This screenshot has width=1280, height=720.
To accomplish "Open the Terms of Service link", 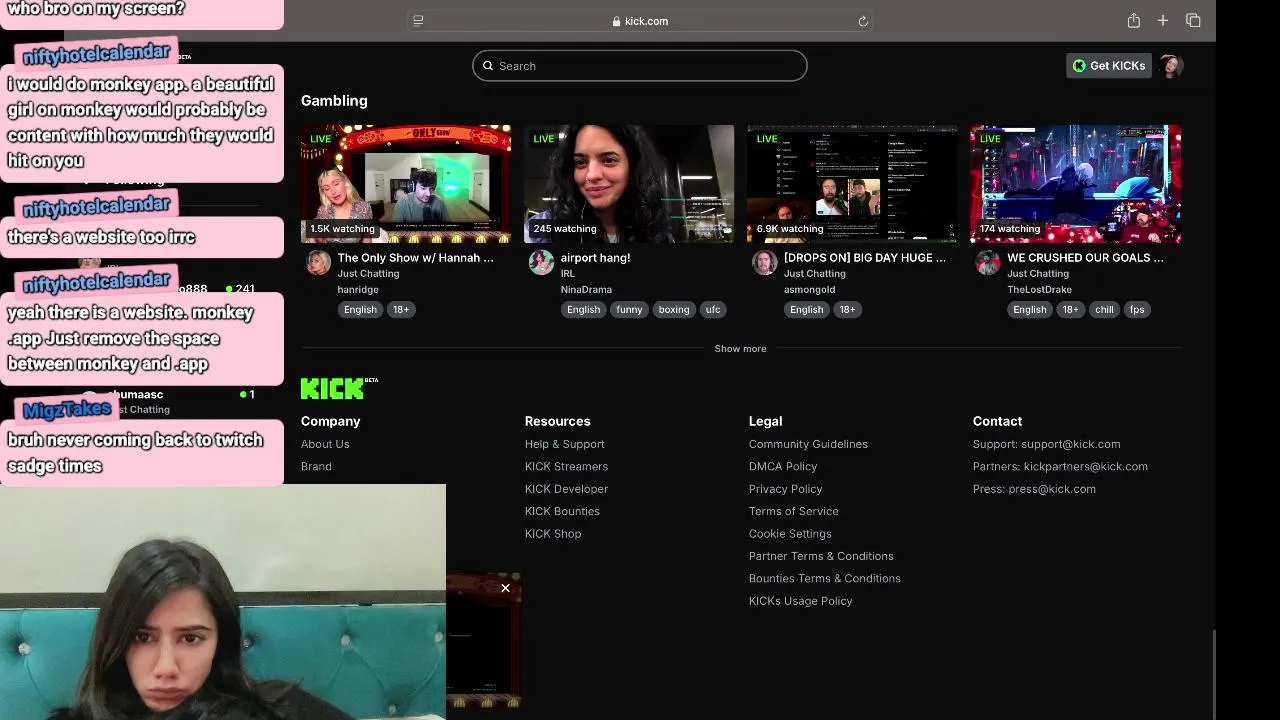I will pyautogui.click(x=794, y=511).
